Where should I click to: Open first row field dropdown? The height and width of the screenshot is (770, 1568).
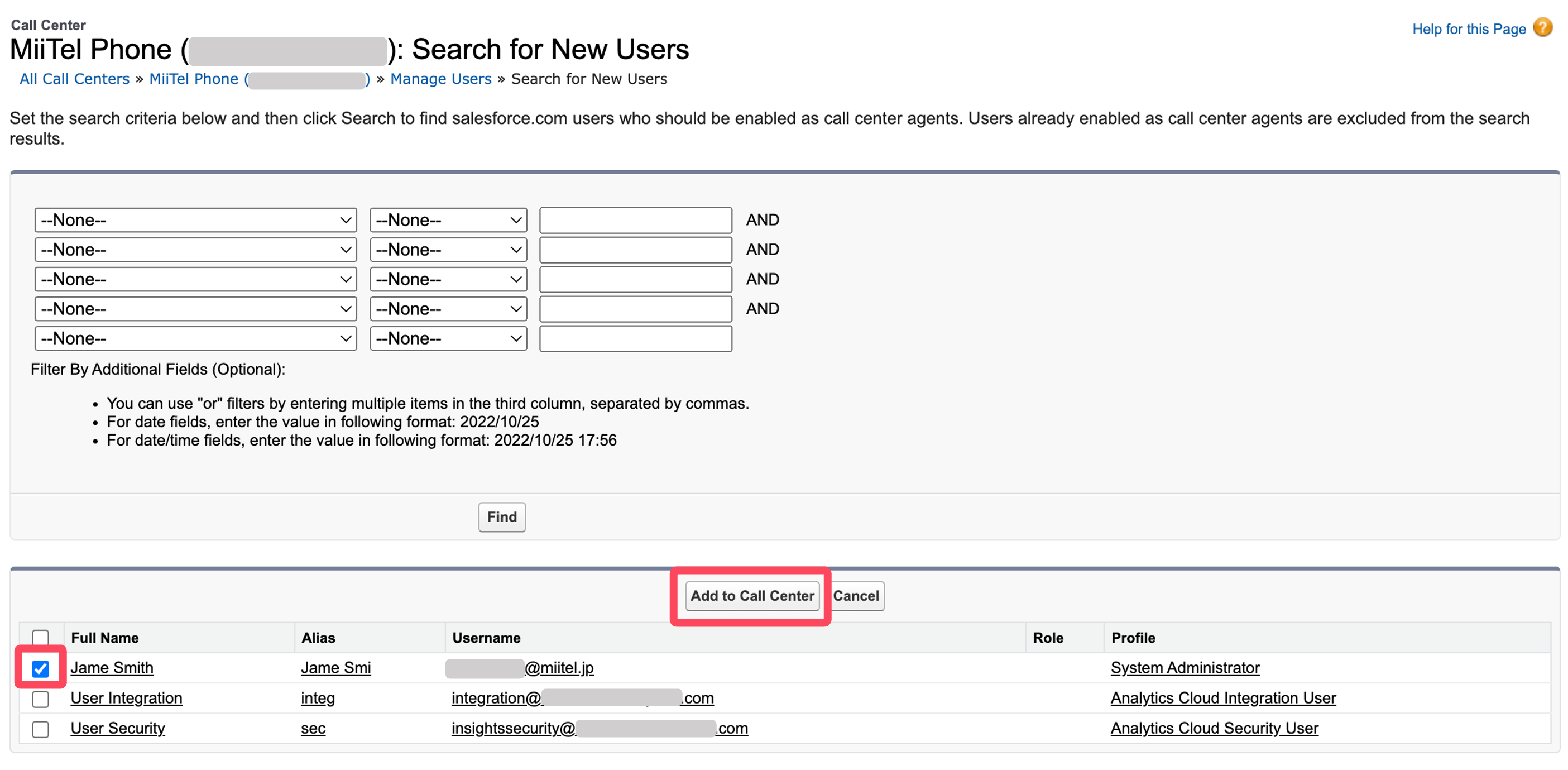coord(195,221)
